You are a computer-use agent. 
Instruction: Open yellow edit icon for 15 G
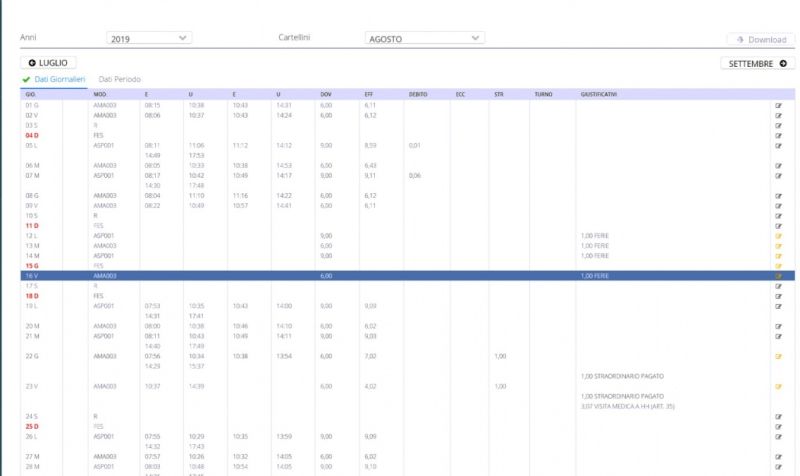(778, 266)
